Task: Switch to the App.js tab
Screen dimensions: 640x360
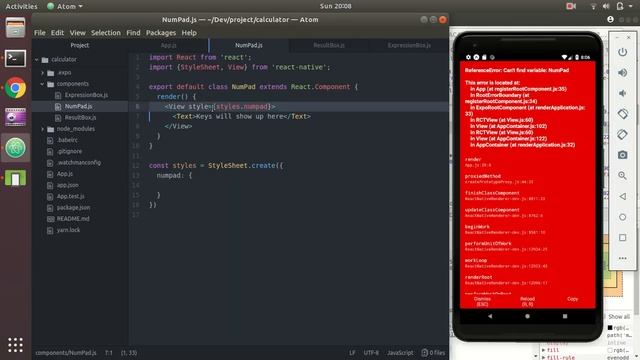Action: [169, 45]
